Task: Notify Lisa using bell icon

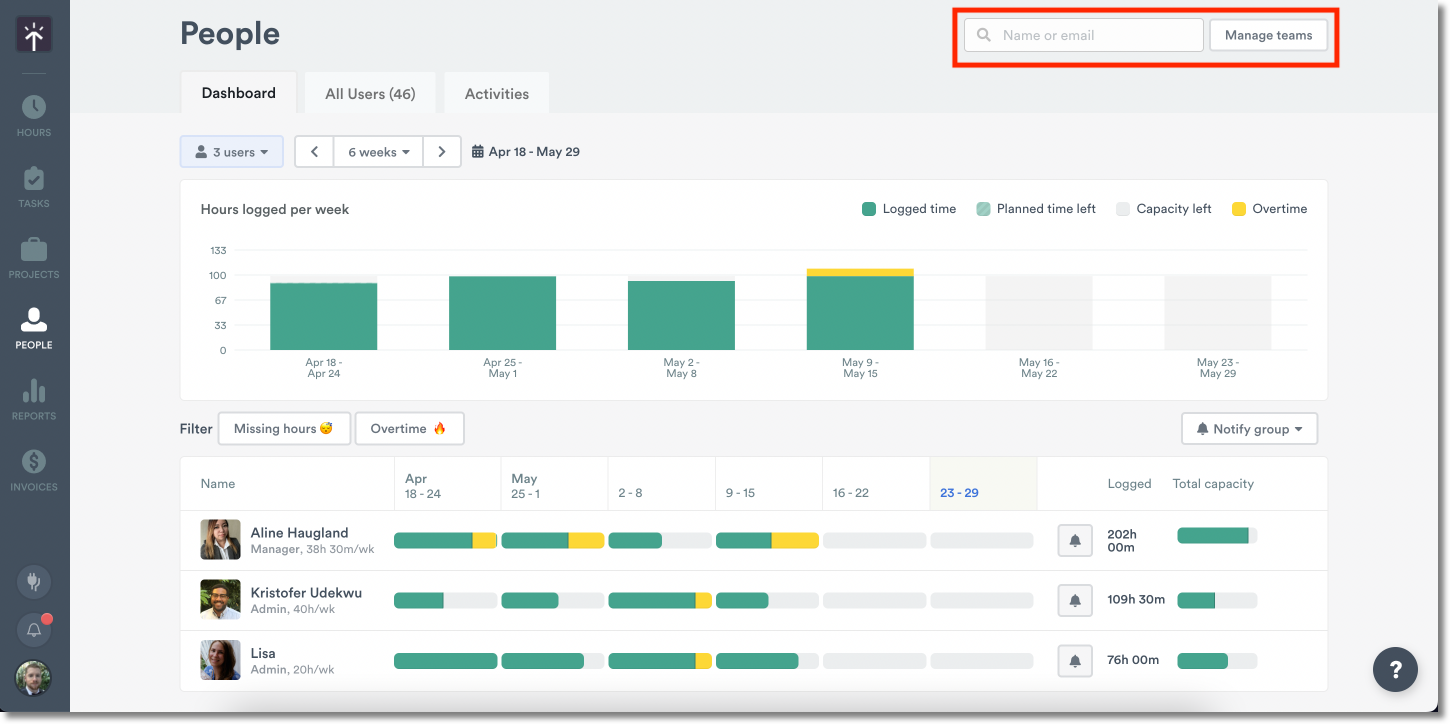Action: [1075, 661]
